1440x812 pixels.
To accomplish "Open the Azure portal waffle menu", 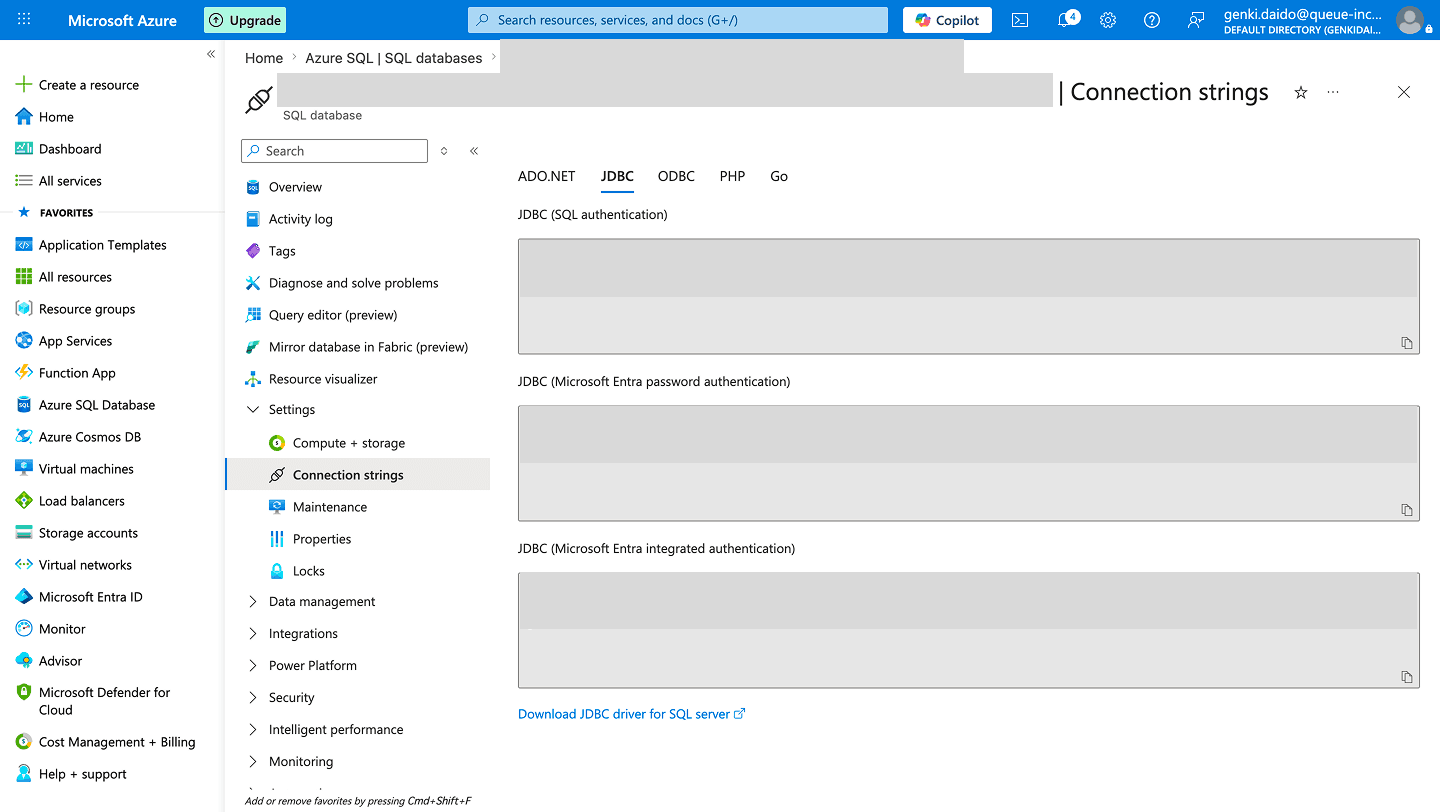I will [24, 20].
